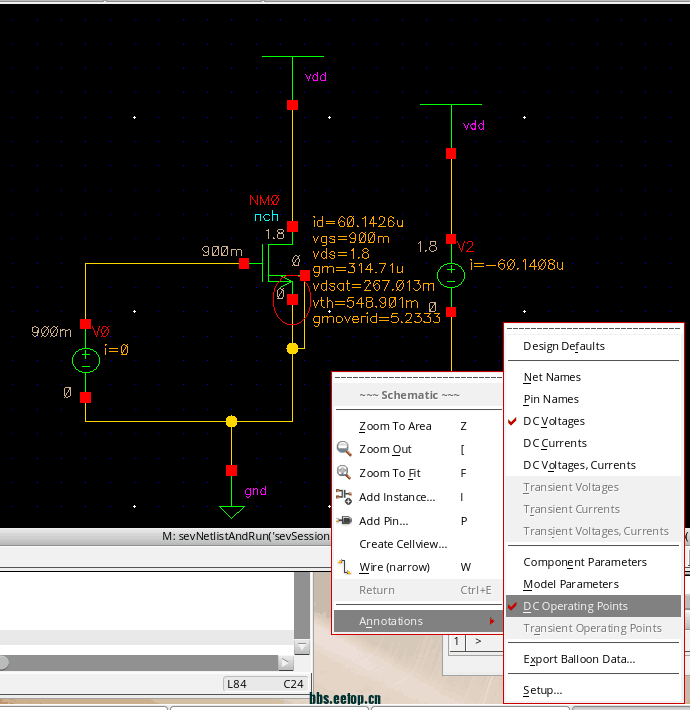The image size is (690, 710).
Task: Click the vds=1.8 annotation
Action: [x=341, y=254]
